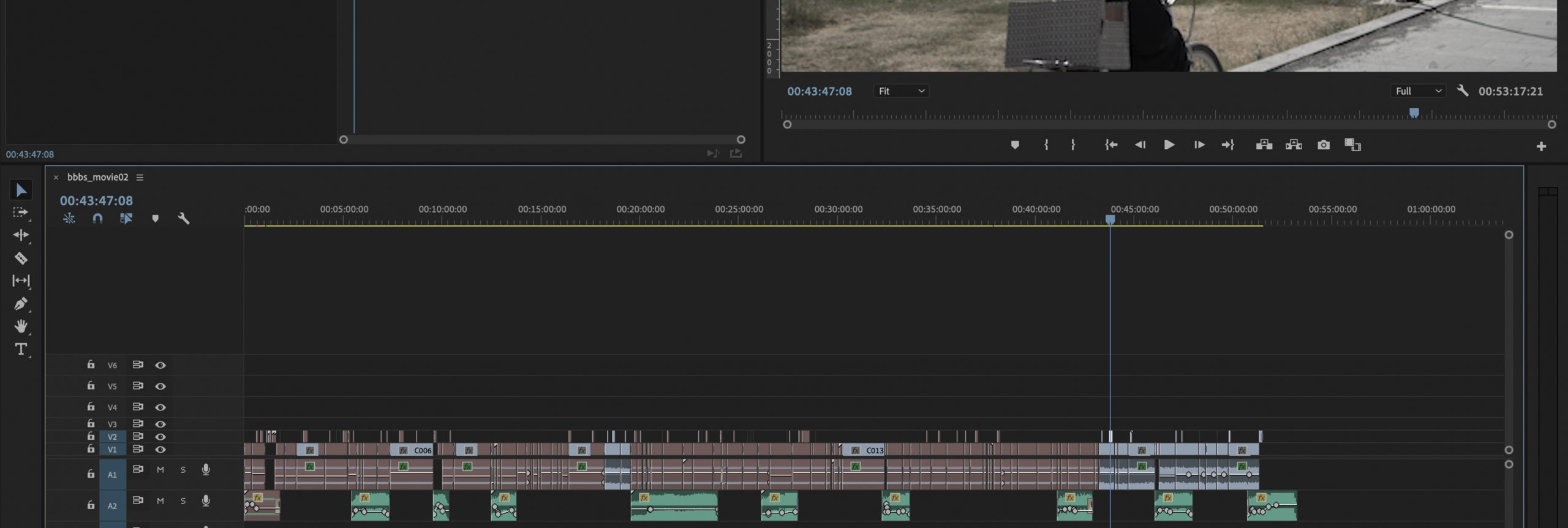This screenshot has height=528, width=1568.
Task: Mute audio track A1
Action: tap(160, 470)
